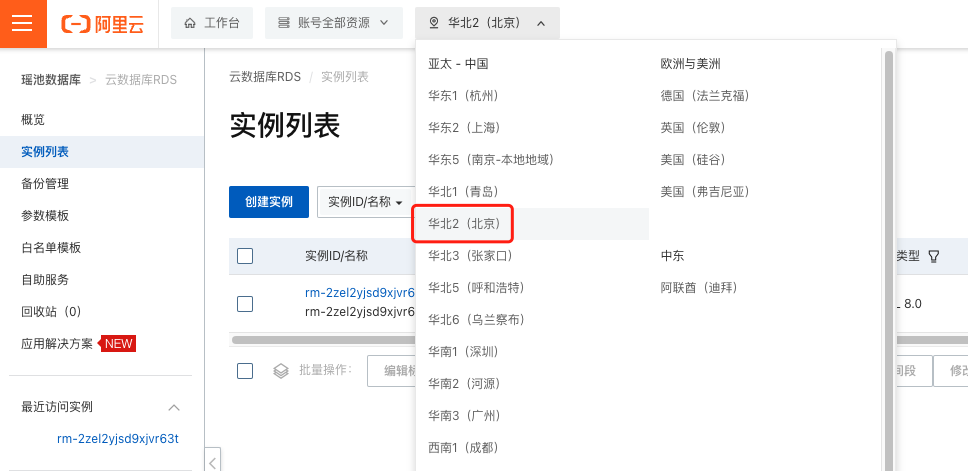Click the filter funnel icon in 类型 column
This screenshot has height=471, width=968.
pyautogui.click(x=934, y=256)
